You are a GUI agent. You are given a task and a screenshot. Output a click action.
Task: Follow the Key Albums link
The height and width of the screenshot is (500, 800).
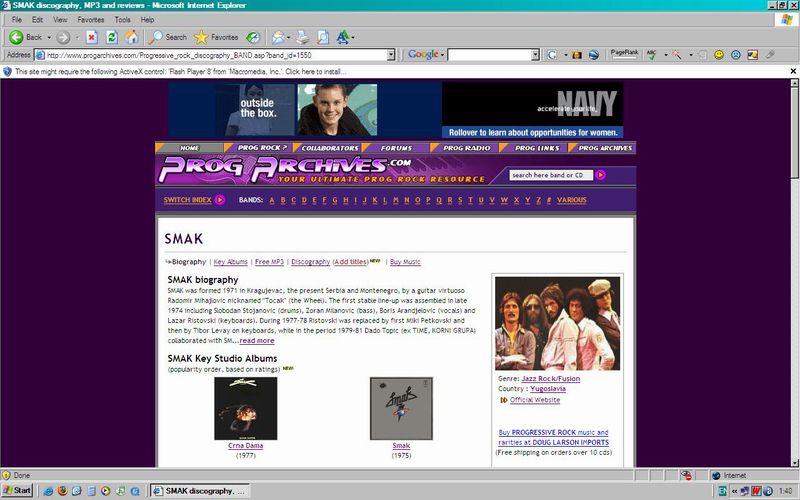tap(231, 262)
